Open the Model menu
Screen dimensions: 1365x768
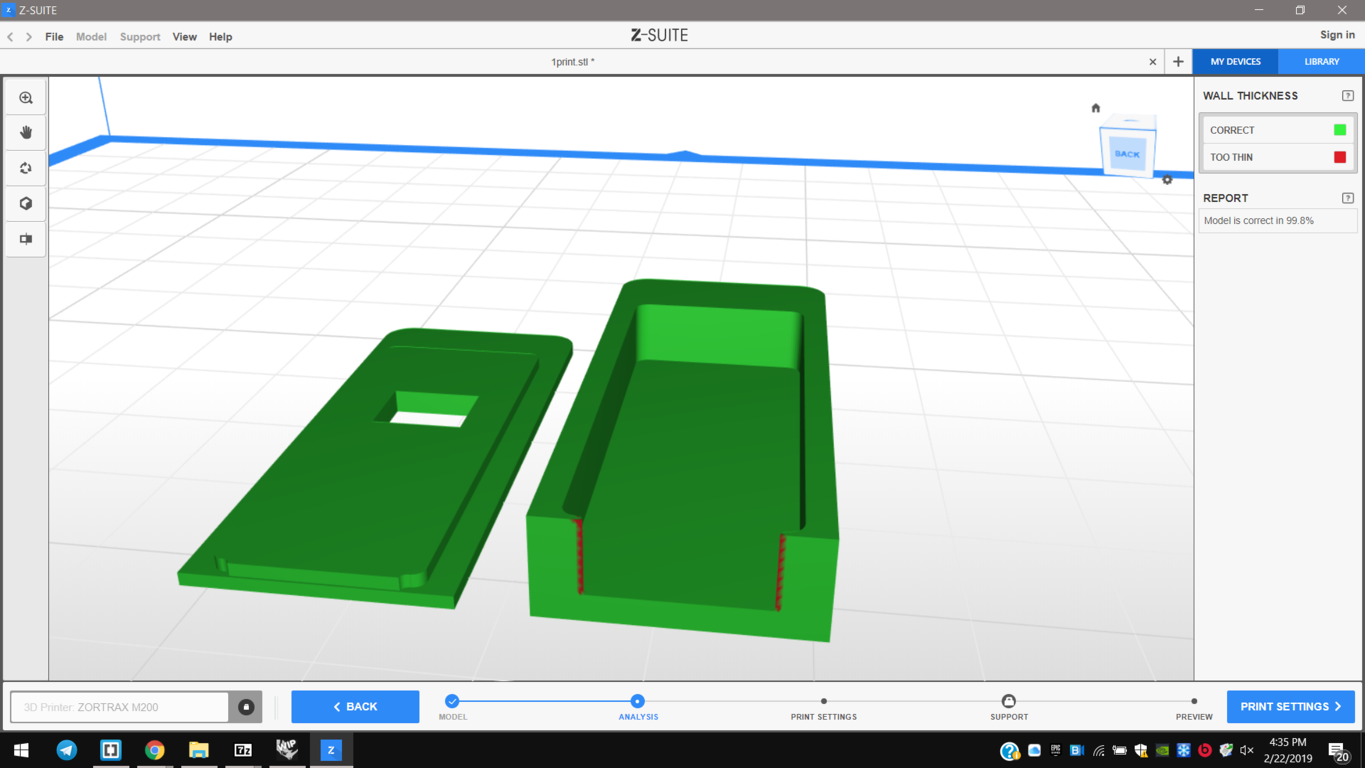click(x=91, y=37)
